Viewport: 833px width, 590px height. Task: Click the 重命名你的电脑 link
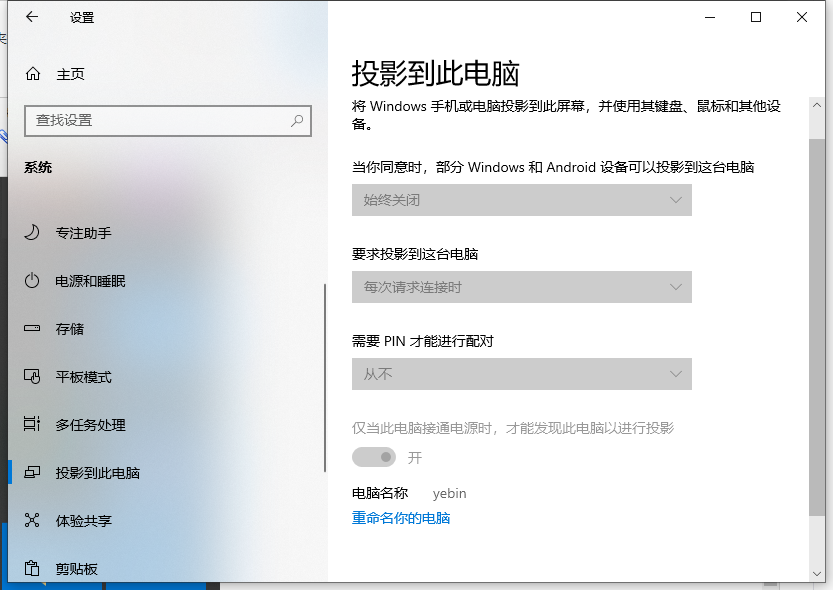tap(401, 518)
